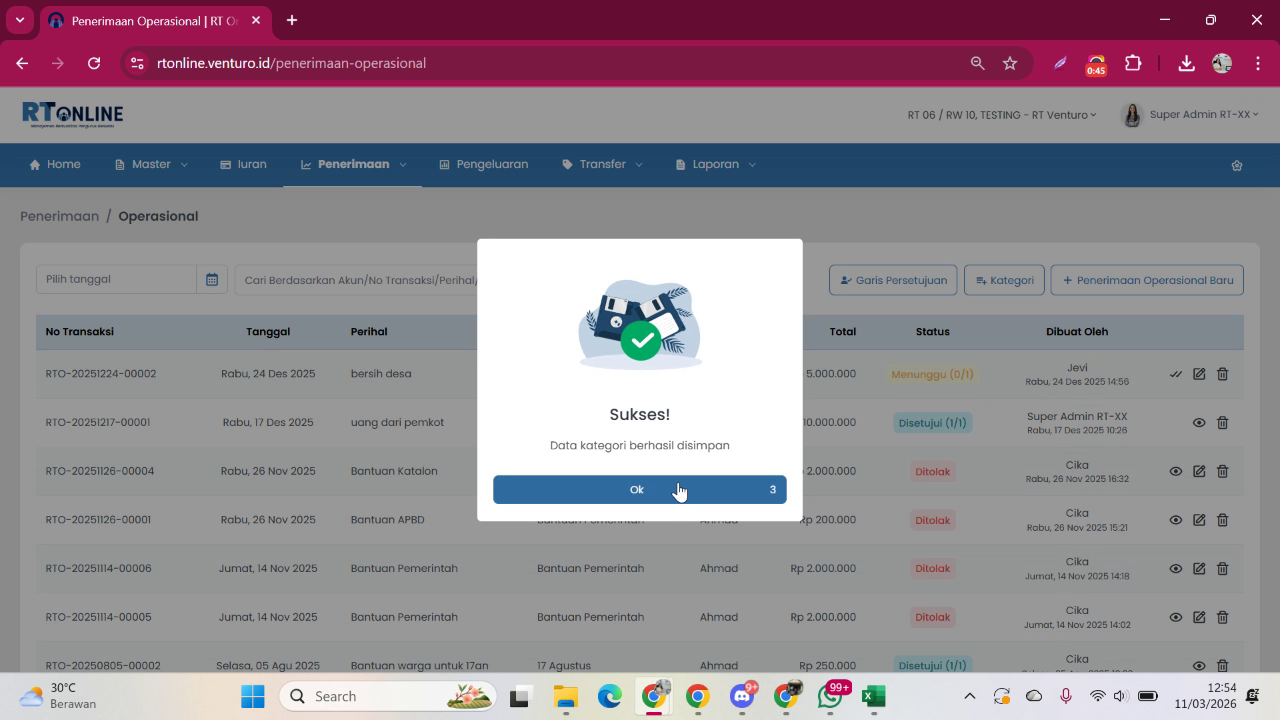Screen dimensions: 1280x720
Task: Delete transaction RTO-20251224-00002
Action: pyautogui.click(x=1222, y=374)
